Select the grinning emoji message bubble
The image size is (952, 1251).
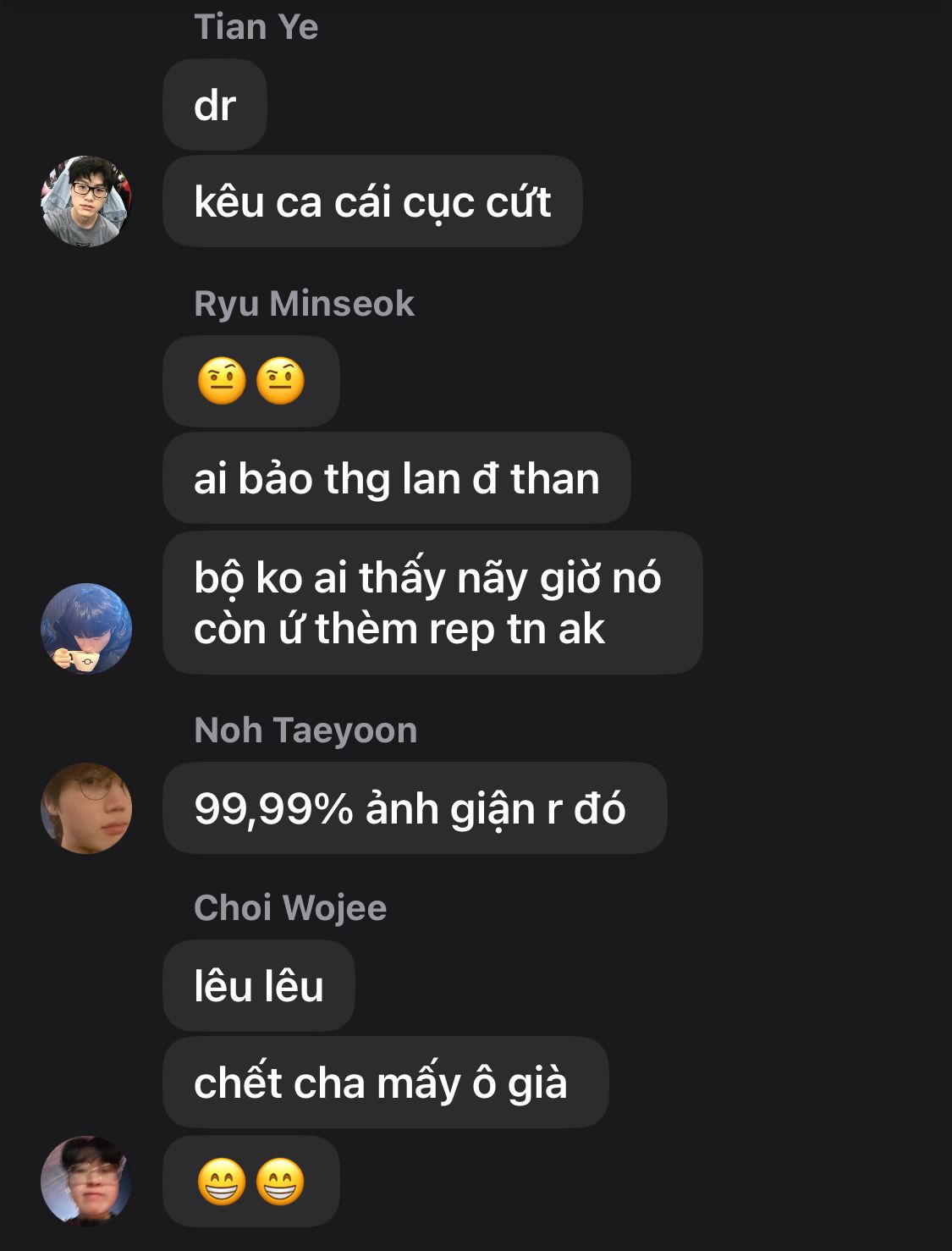pos(251,1181)
